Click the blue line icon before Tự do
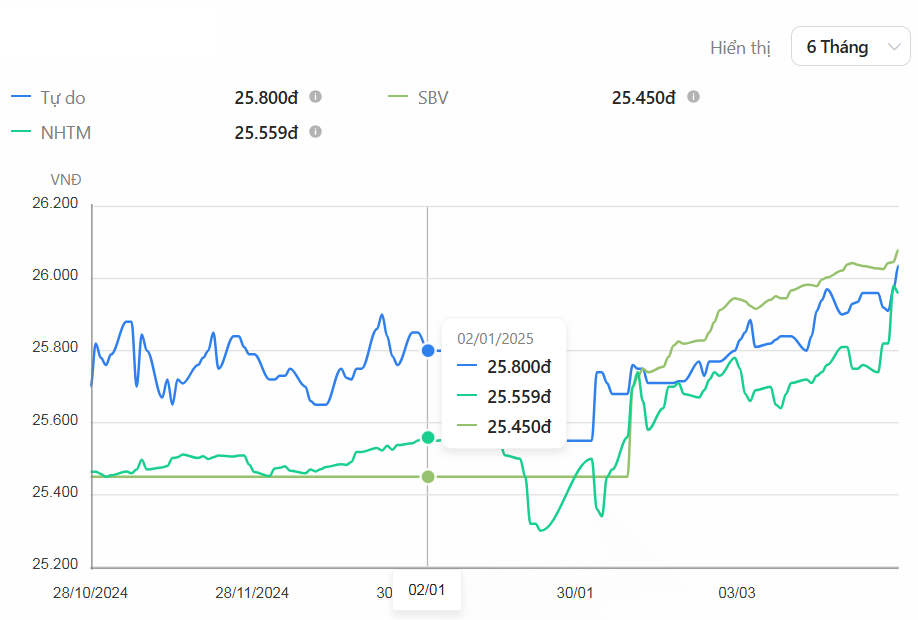The image size is (918, 620). click(x=21, y=98)
